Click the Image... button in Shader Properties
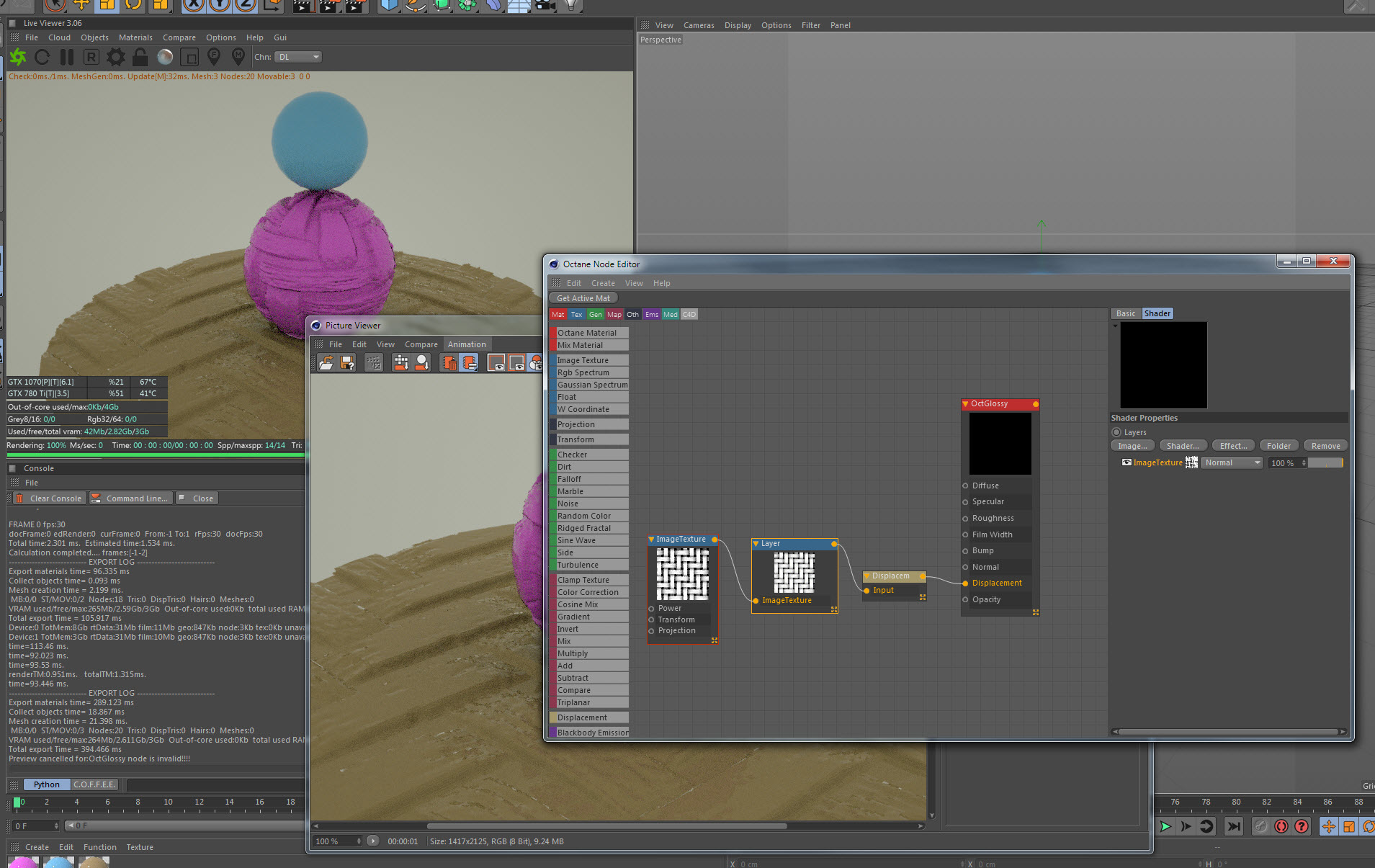 [1133, 446]
